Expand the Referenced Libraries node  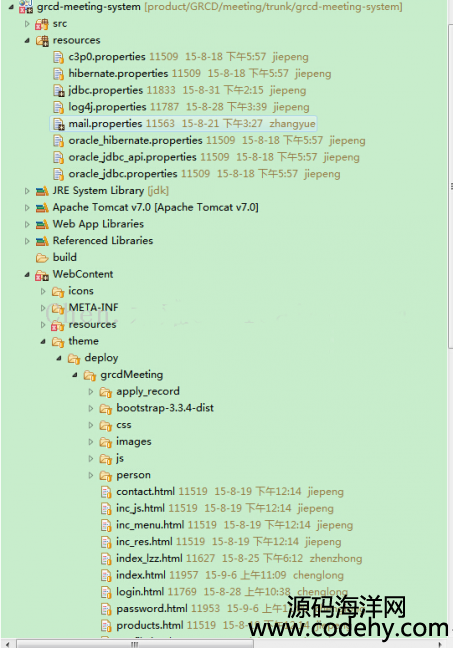(x=27, y=241)
